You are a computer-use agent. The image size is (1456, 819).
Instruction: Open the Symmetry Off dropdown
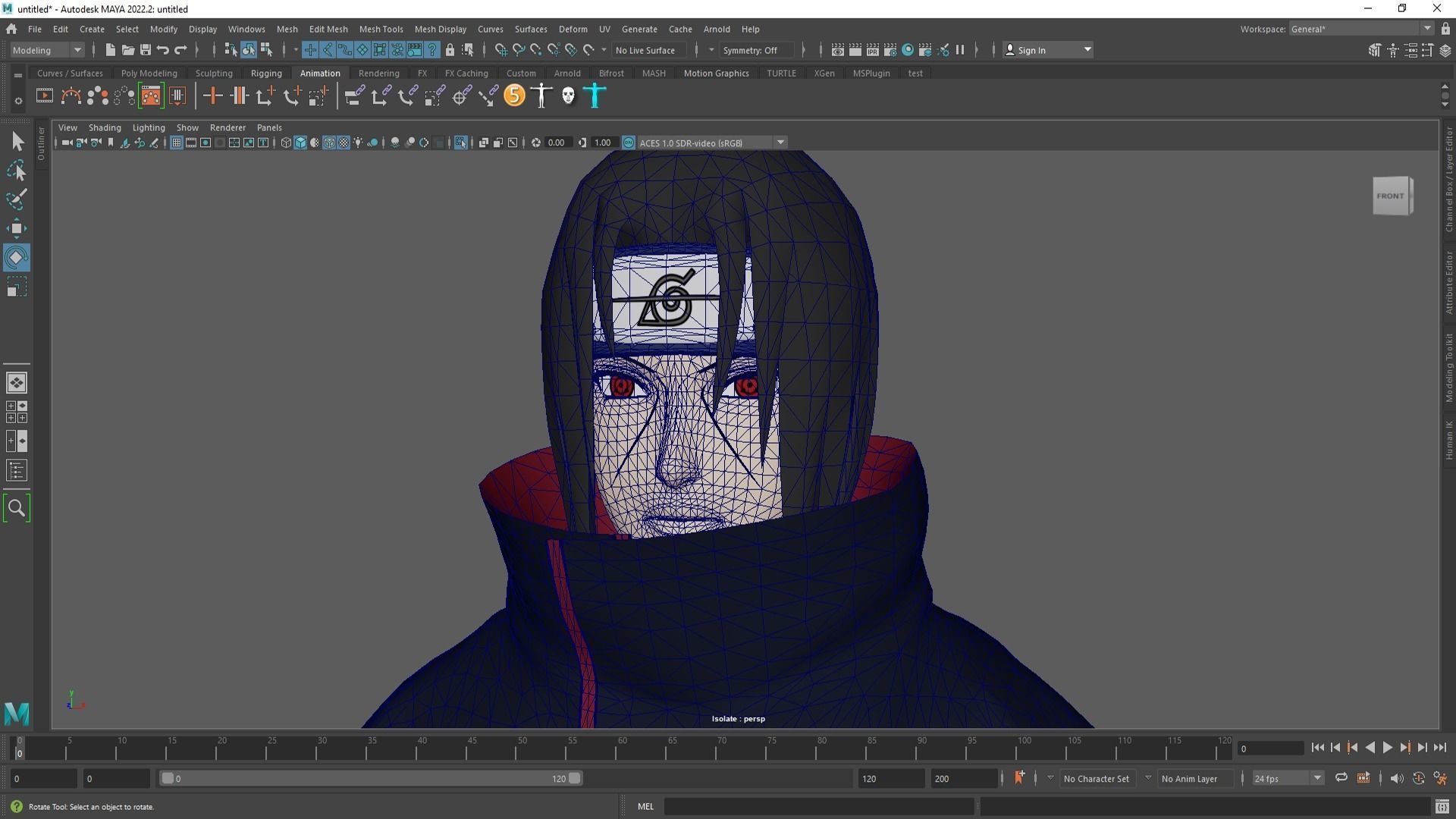click(756, 50)
